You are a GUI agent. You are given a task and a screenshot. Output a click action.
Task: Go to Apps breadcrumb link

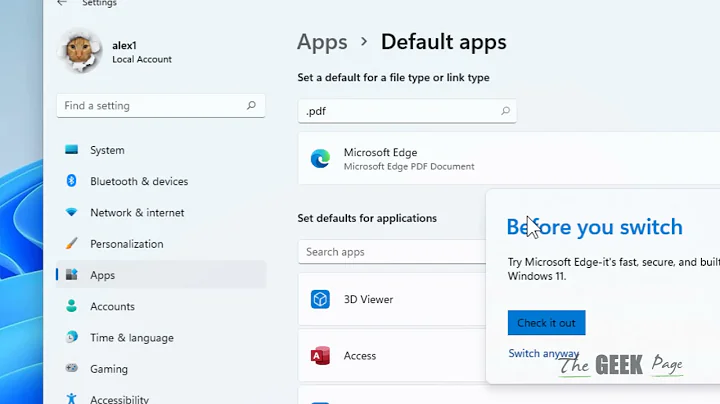click(x=322, y=42)
